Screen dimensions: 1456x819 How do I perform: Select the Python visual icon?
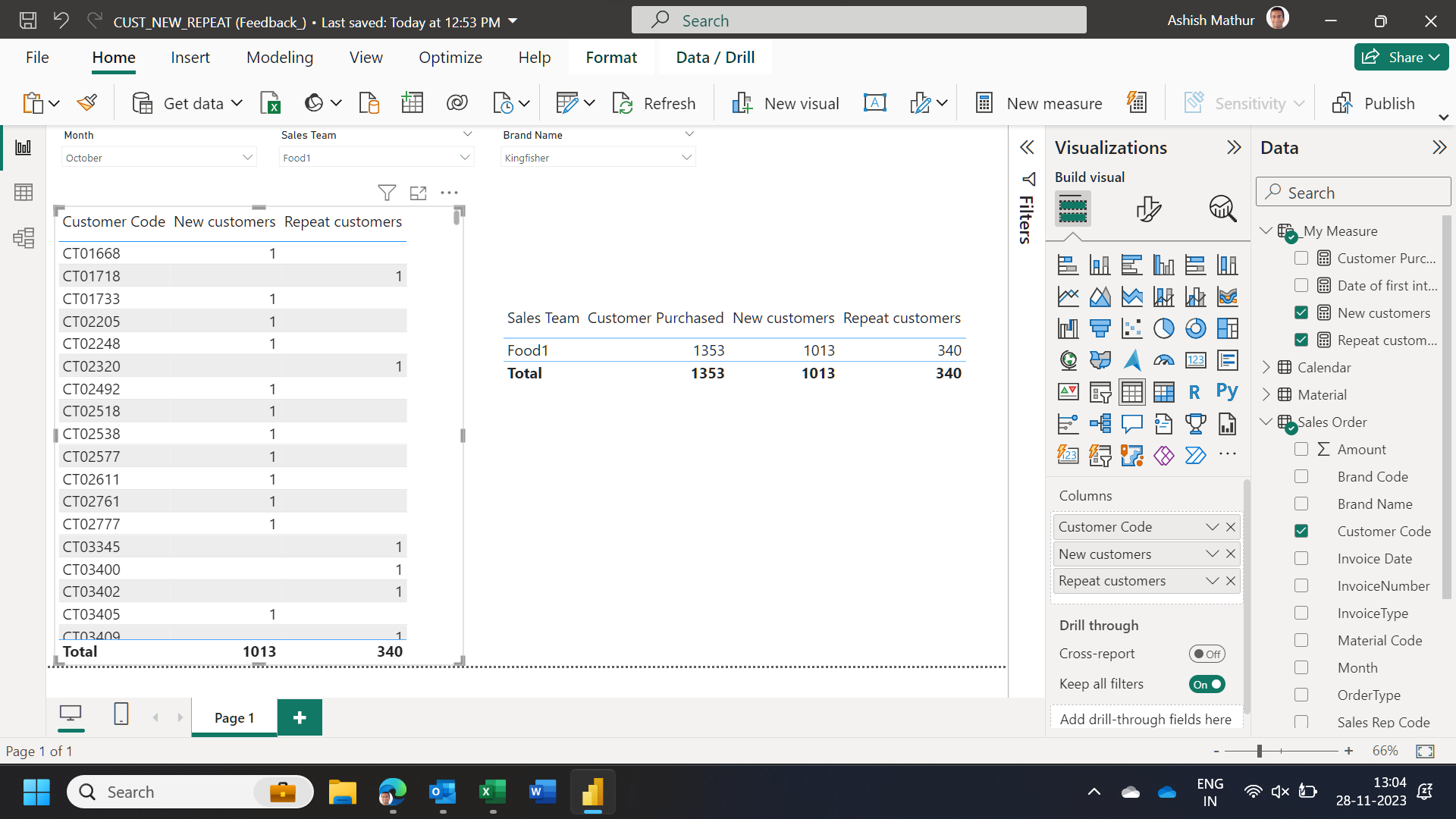click(1227, 392)
